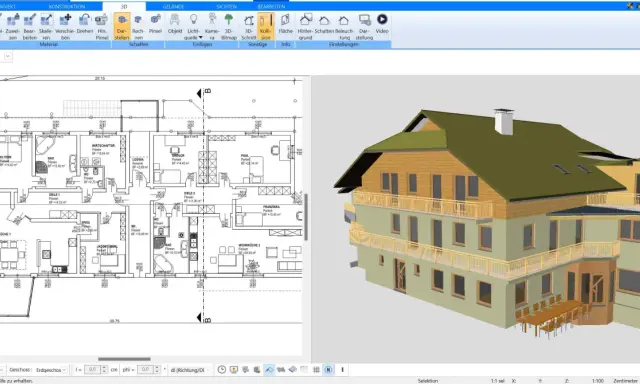Insert a 3D-Bitmap tree icon
Screen dimensions: 640x384
click(x=229, y=27)
